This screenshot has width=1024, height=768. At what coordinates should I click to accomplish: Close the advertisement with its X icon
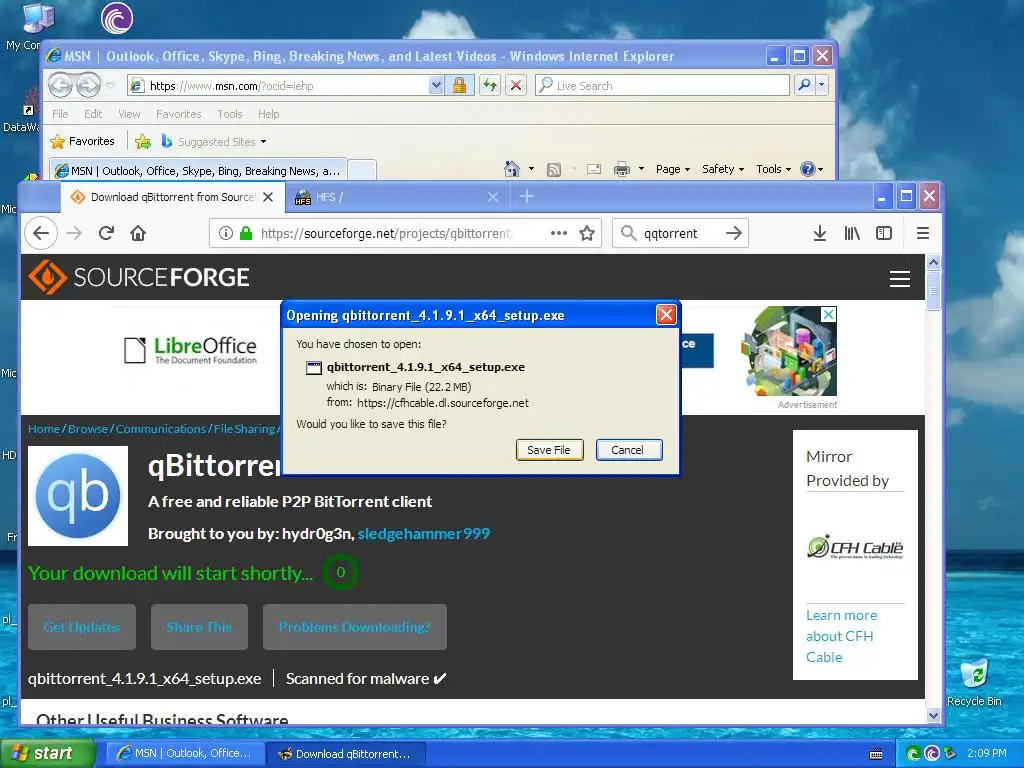point(828,315)
